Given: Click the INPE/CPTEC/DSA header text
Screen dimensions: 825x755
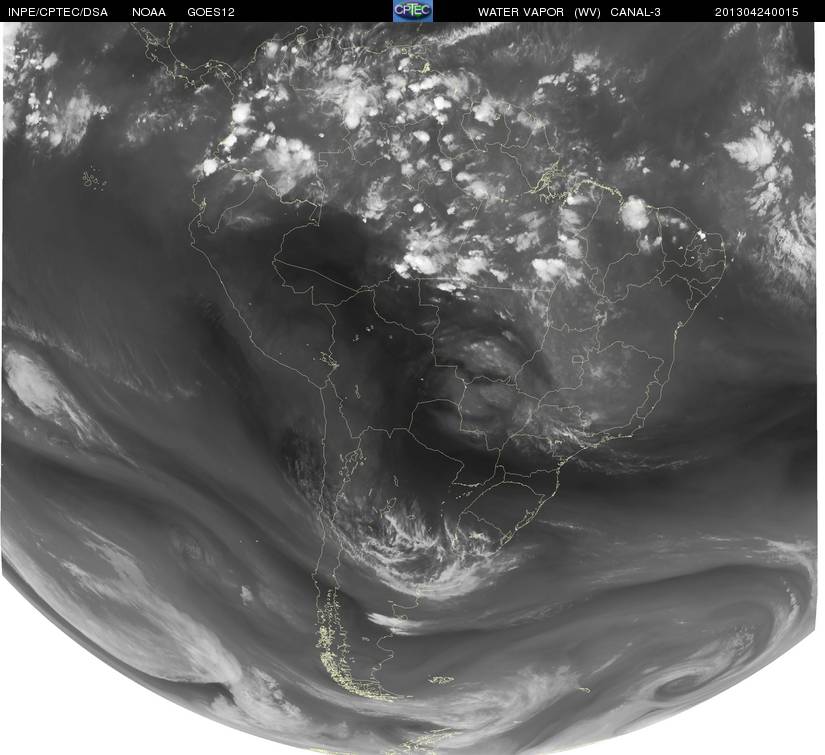Looking at the screenshot, I should [x=58, y=12].
